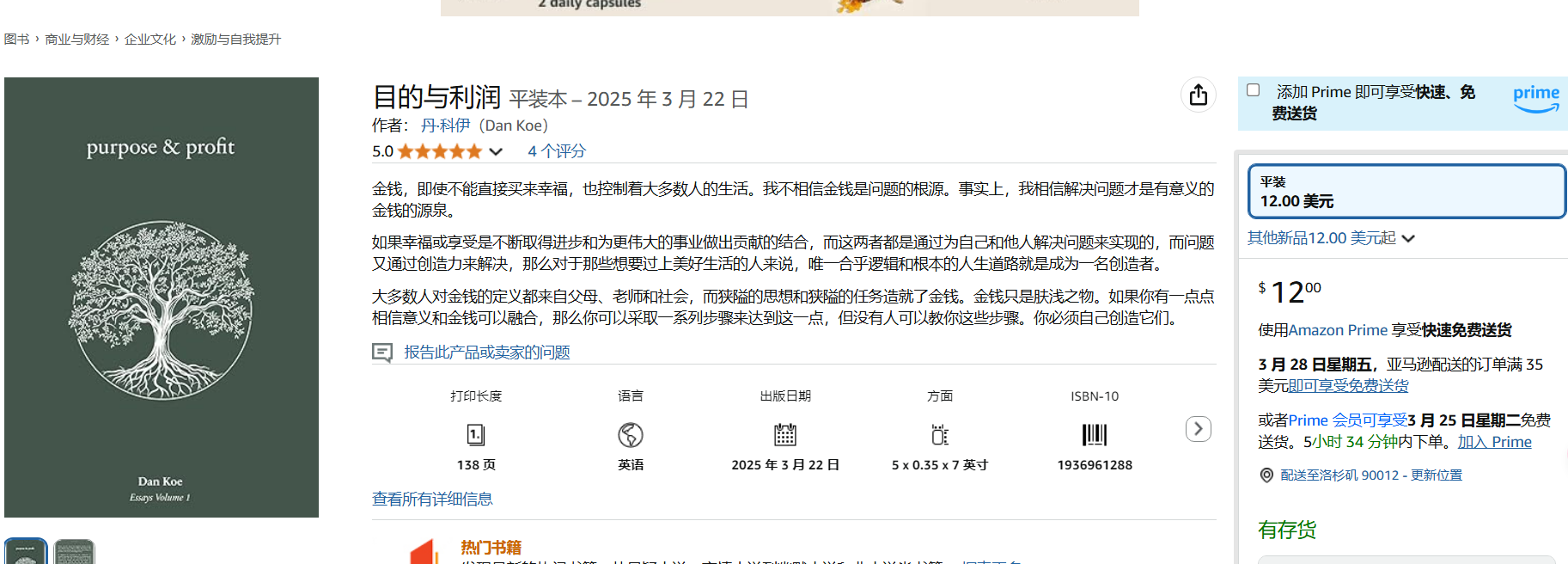The height and width of the screenshot is (564, 1568).
Task: Select the 平装 12.00 美元 format option
Action: click(1406, 191)
